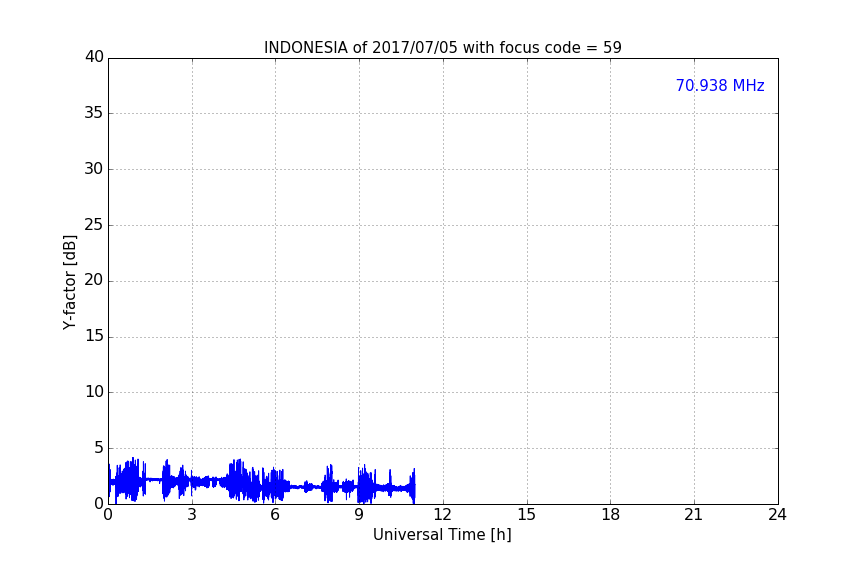Click the y-axis tick label '30'
The image size is (864, 576).
(x=94, y=169)
